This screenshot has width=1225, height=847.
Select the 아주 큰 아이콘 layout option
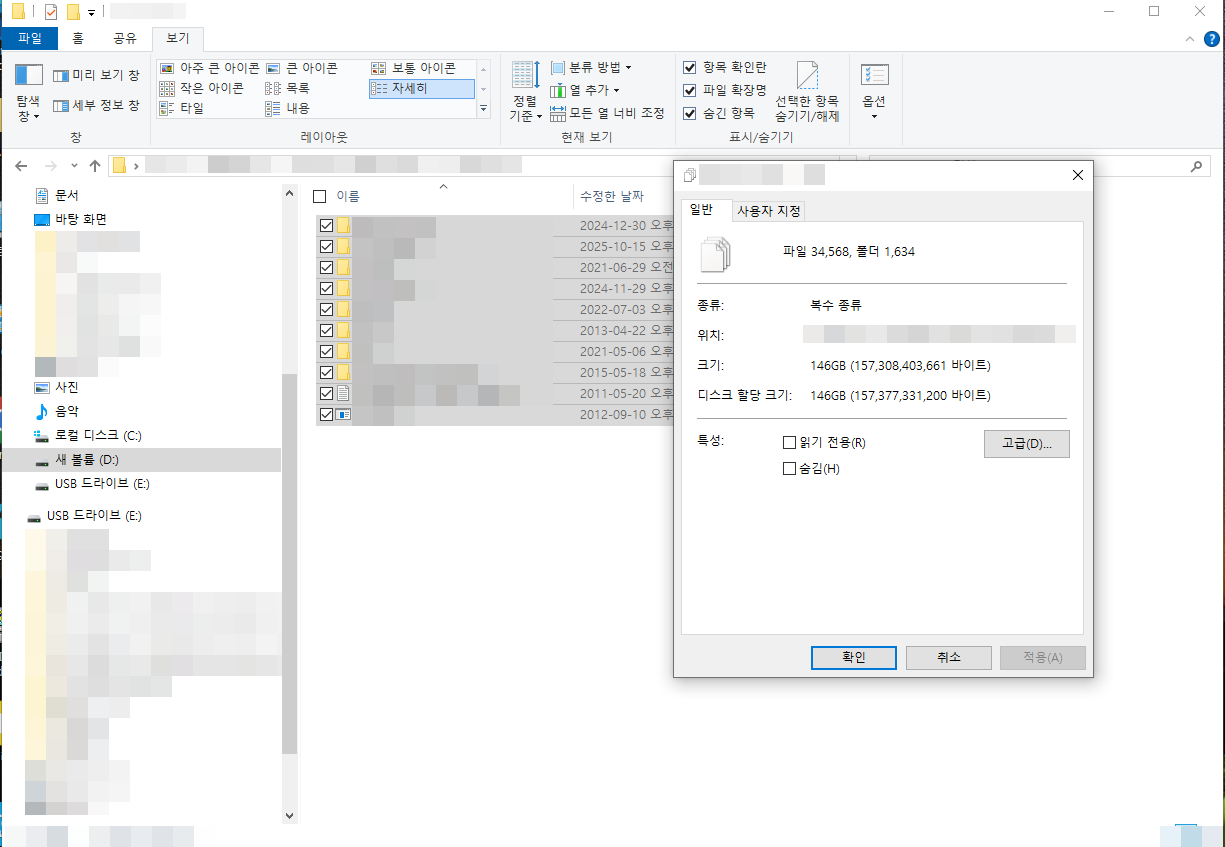pyautogui.click(x=209, y=68)
